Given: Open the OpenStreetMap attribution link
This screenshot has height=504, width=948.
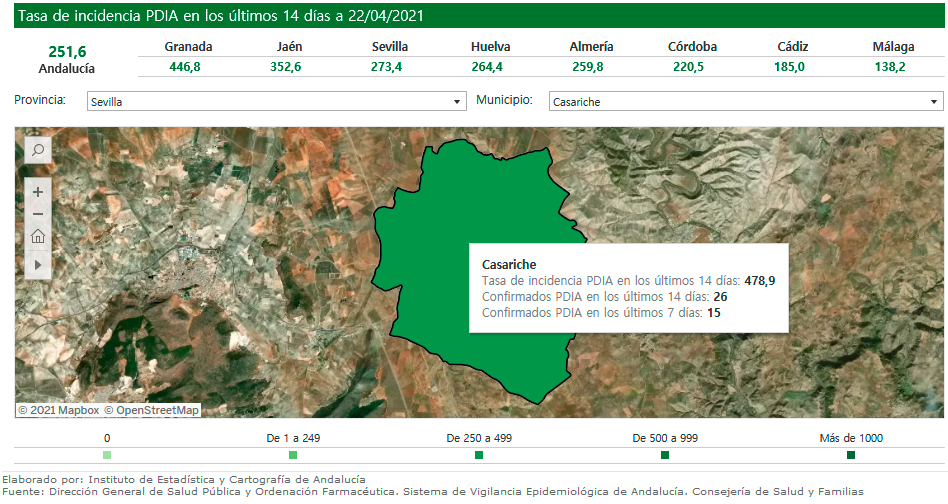Looking at the screenshot, I should click(x=151, y=410).
